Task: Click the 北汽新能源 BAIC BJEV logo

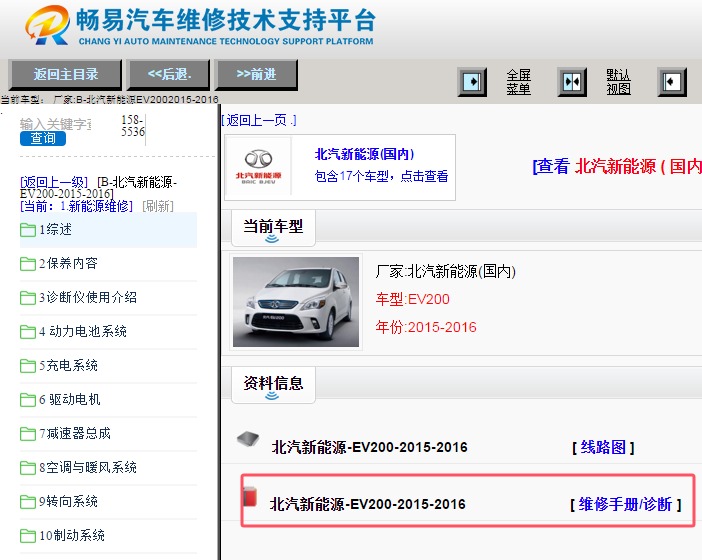Action: tap(259, 167)
